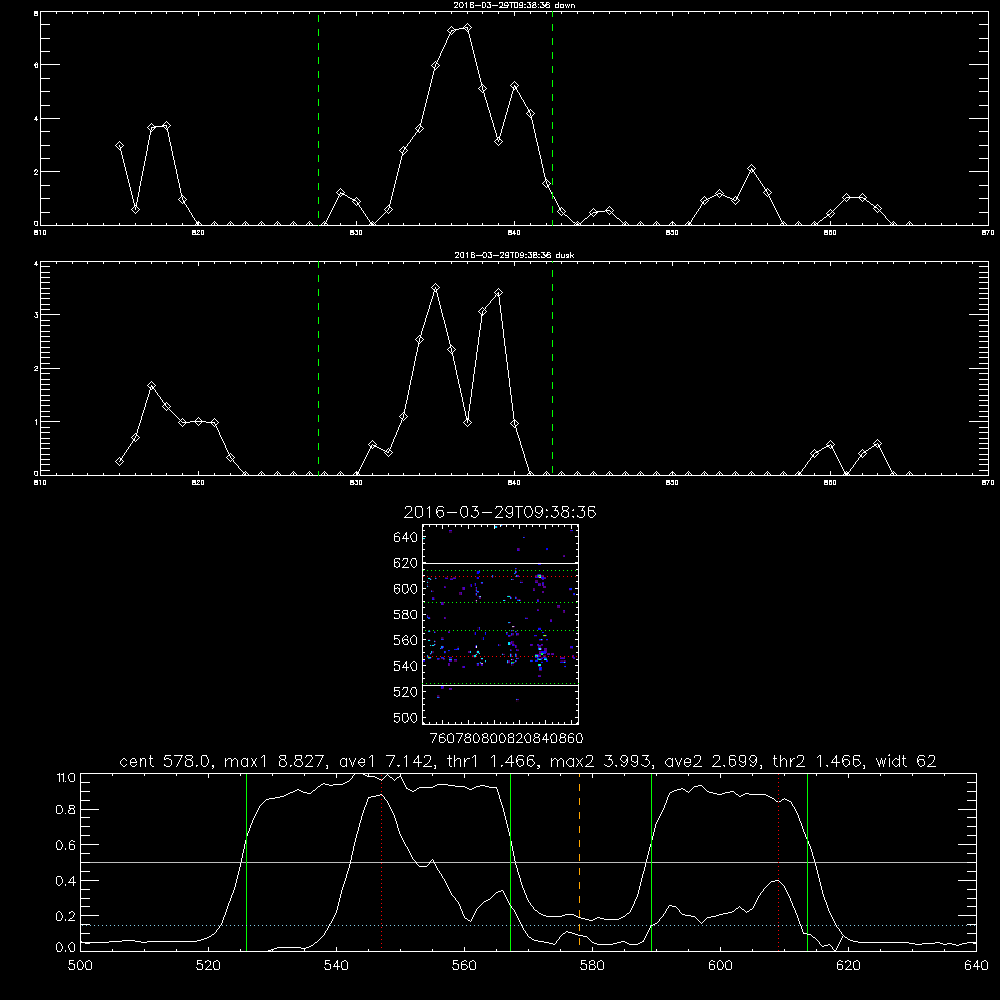Click the timestamp title above the spectral image

pyautogui.click(x=500, y=512)
